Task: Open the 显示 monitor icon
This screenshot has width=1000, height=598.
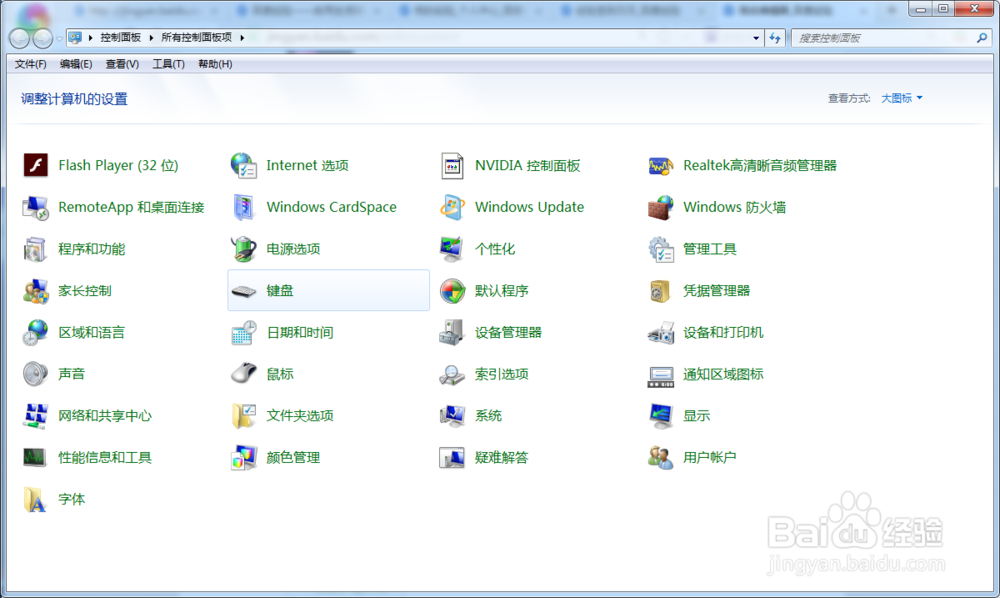Action: click(661, 416)
